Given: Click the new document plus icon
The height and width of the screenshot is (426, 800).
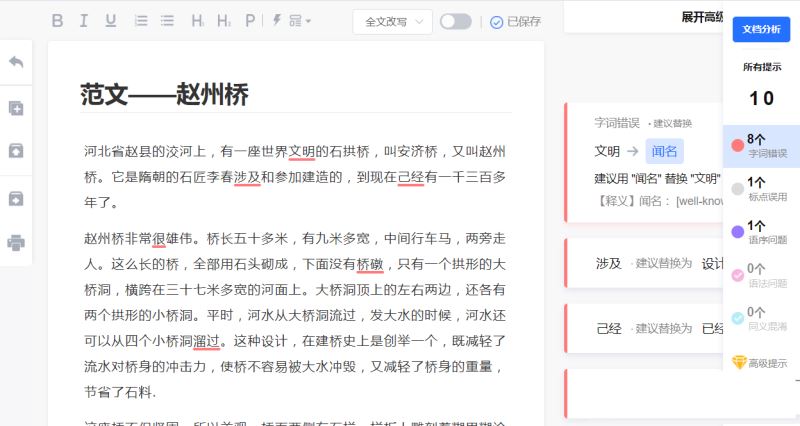Looking at the screenshot, I should (x=16, y=108).
